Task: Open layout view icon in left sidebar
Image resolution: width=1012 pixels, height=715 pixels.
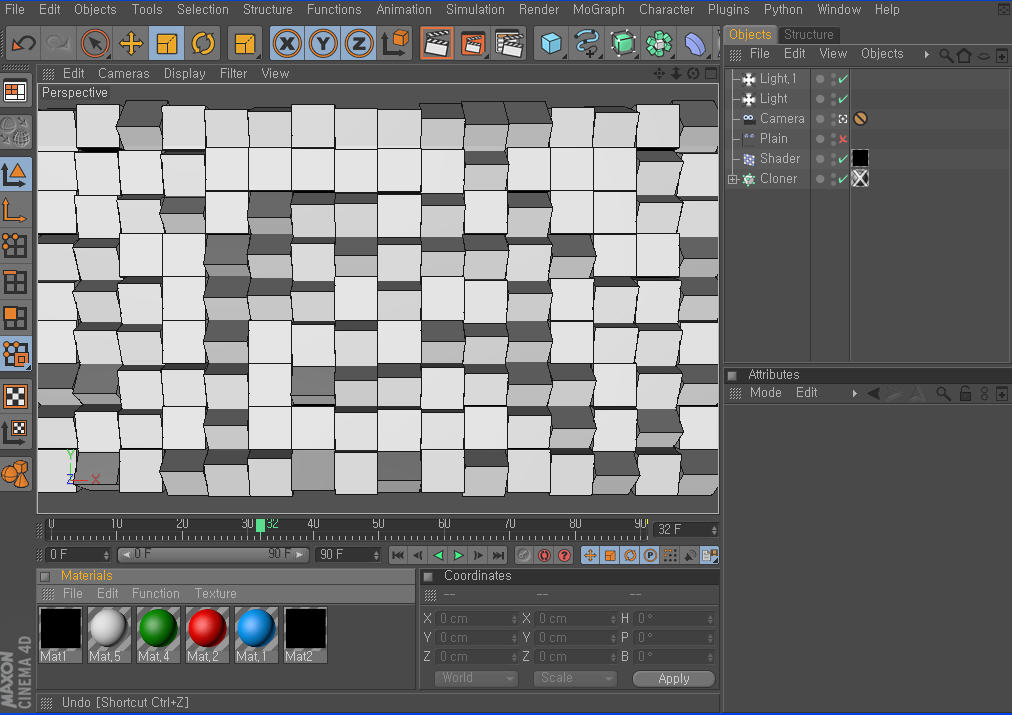Action: (15, 91)
